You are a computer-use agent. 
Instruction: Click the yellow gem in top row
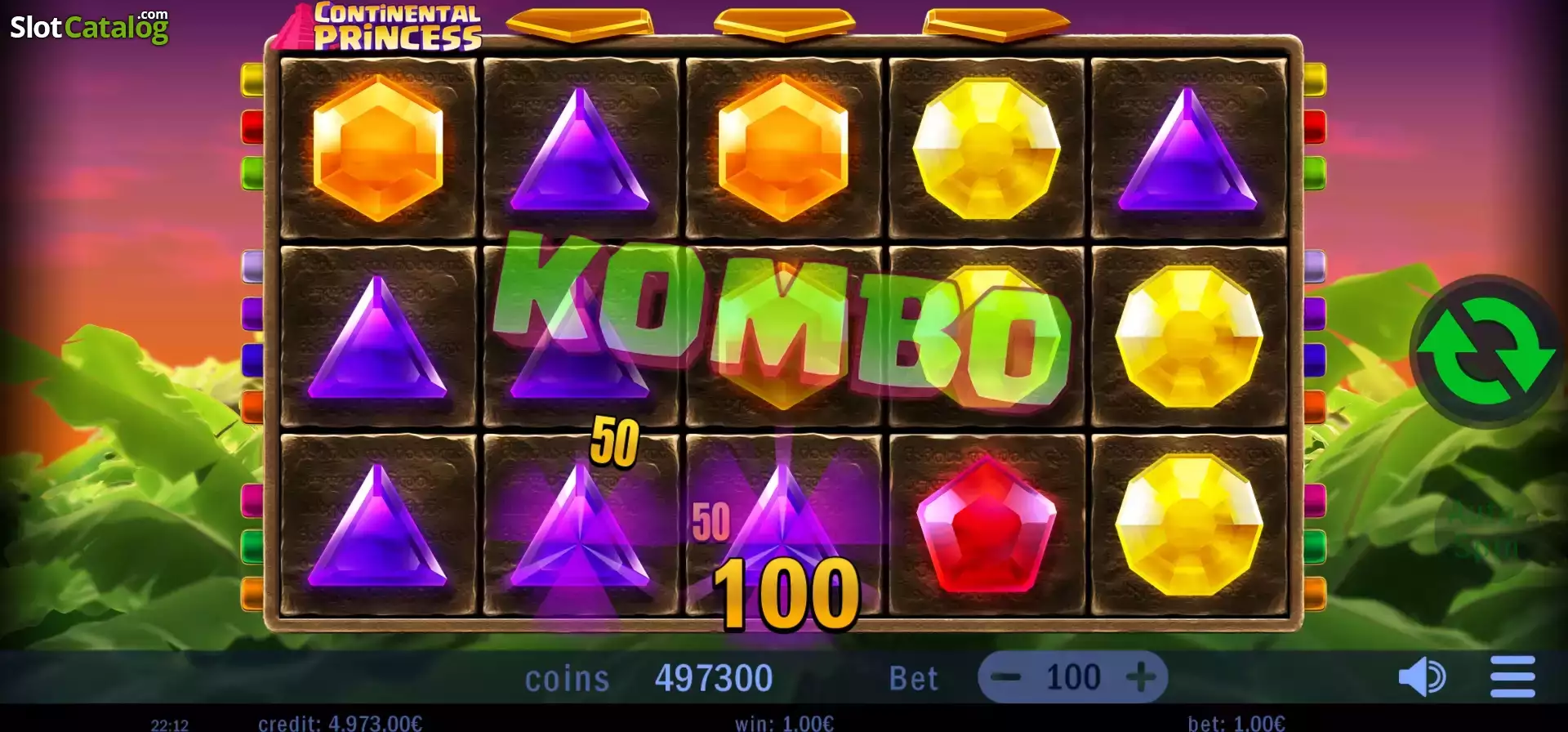point(987,148)
